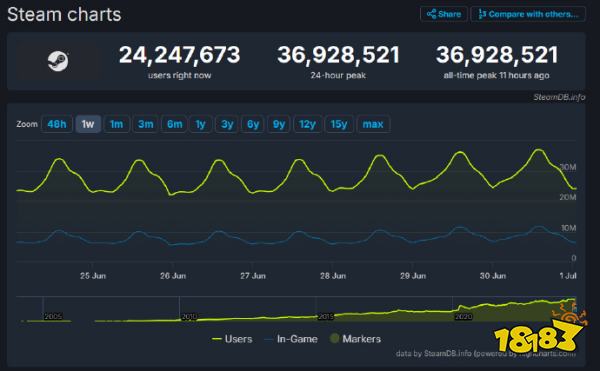Click the 26 Jun axis label
The width and height of the screenshot is (600, 371).
(173, 276)
